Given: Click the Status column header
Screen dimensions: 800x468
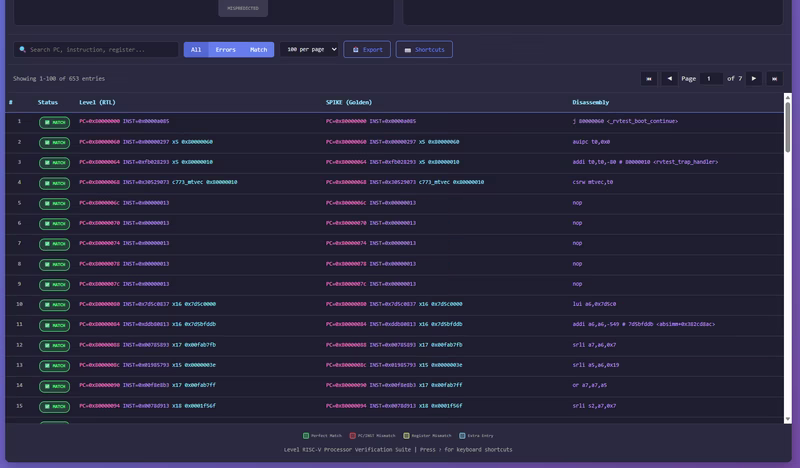Looking at the screenshot, I should click(x=48, y=102).
